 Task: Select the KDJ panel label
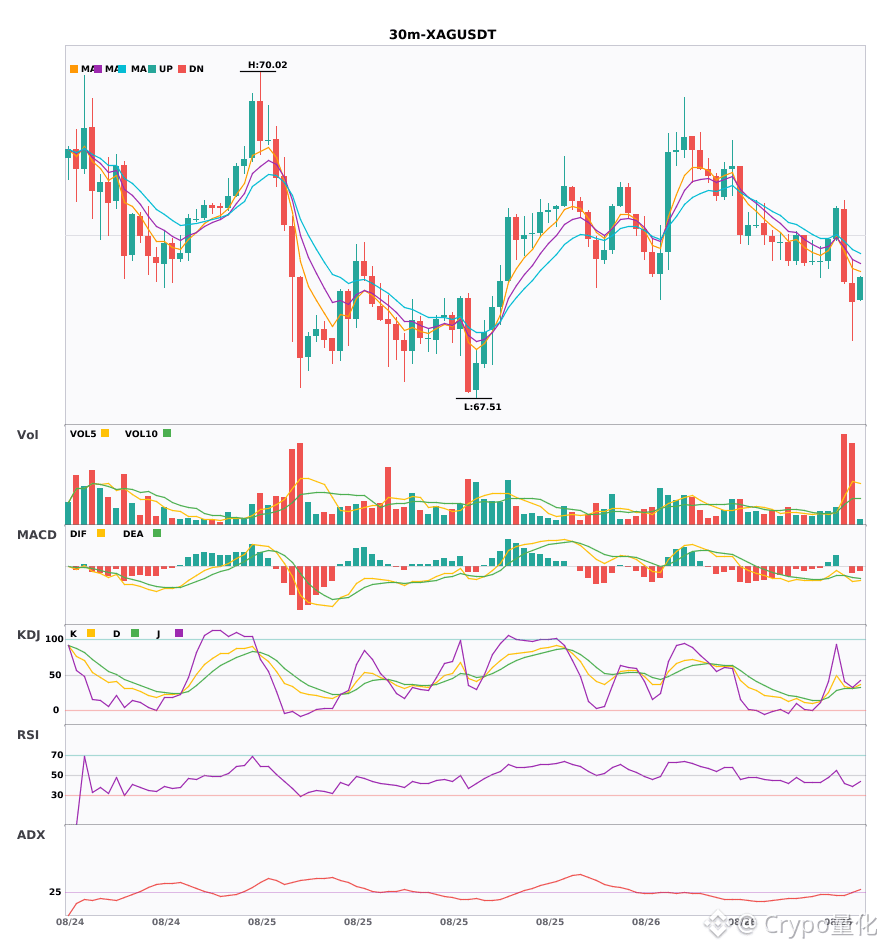click(x=28, y=635)
